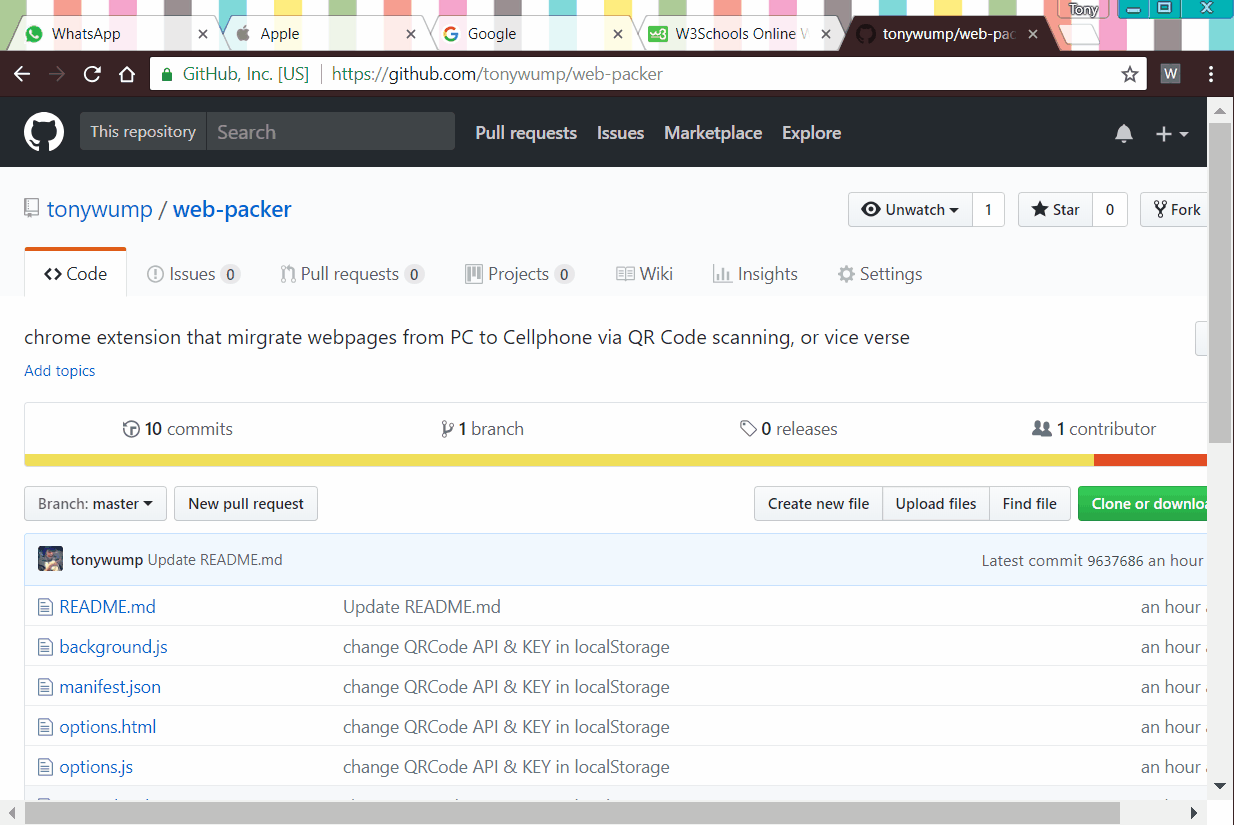
Task: Open the README.md file
Action: 107,606
